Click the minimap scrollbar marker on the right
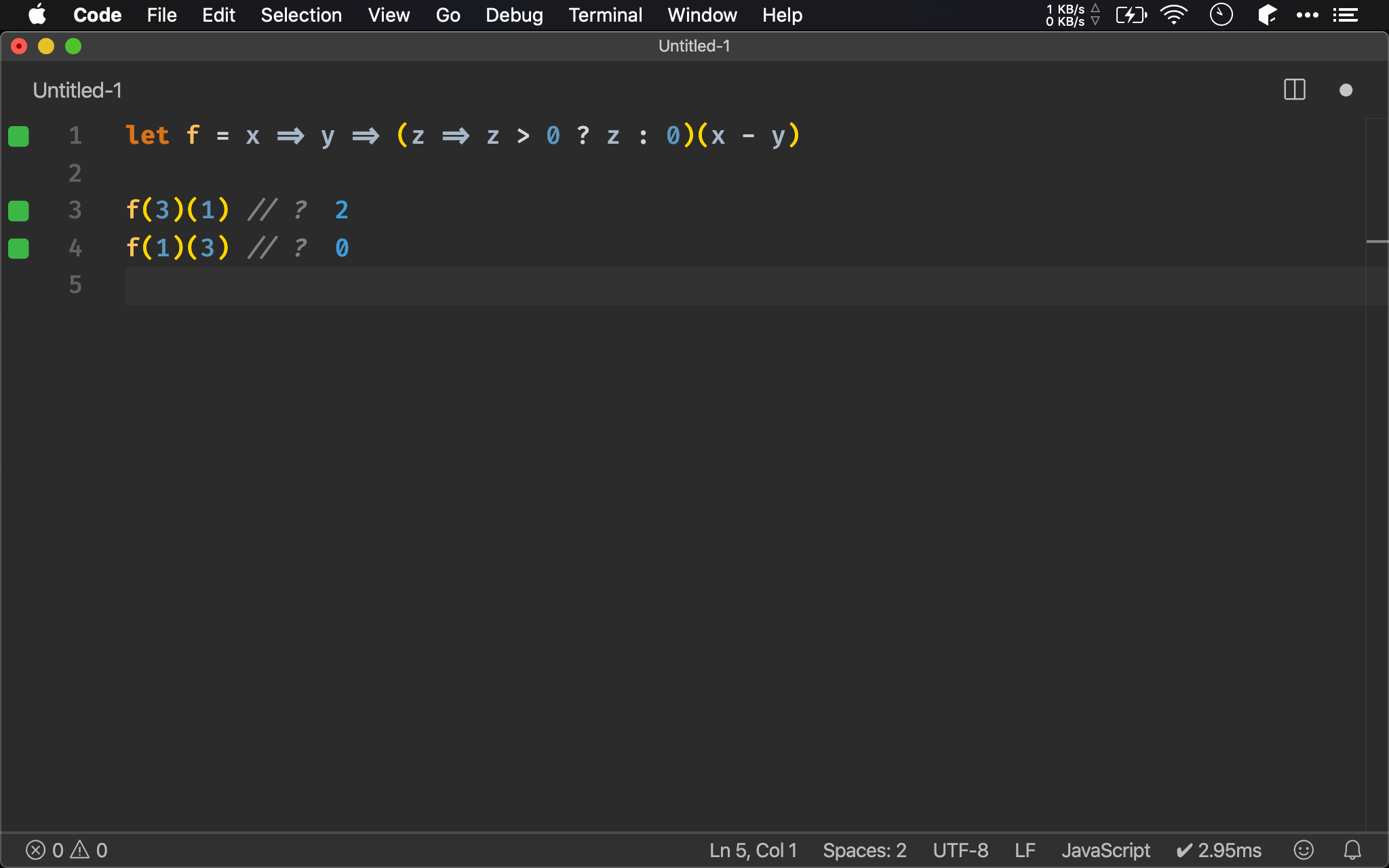Image resolution: width=1389 pixels, height=868 pixels. coord(1377,241)
